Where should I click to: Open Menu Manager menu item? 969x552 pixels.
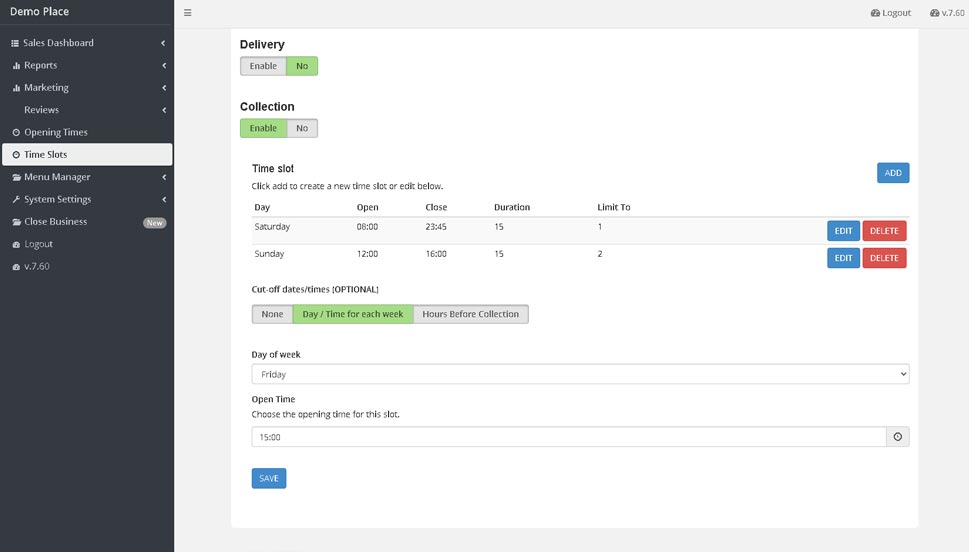87,177
